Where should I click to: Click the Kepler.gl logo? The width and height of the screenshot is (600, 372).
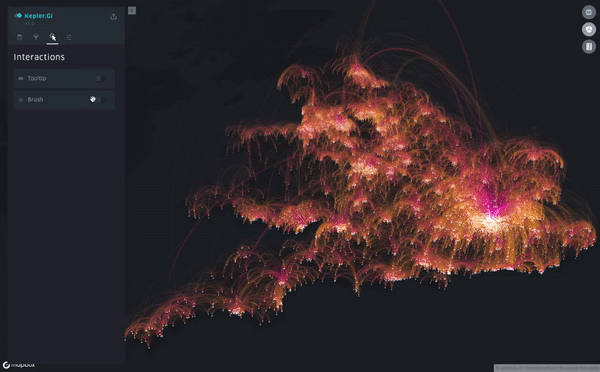[x=33, y=16]
